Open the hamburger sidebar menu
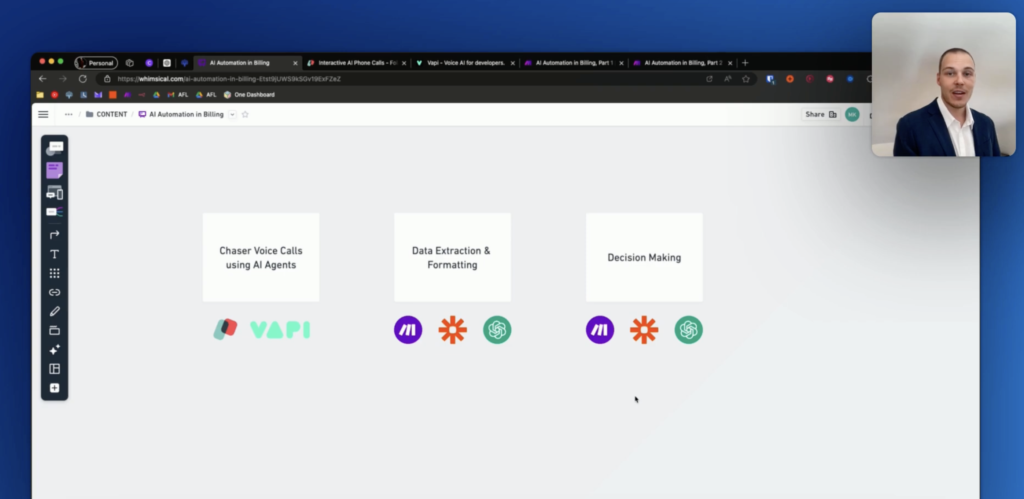Viewport: 1024px width, 499px height. pos(43,114)
